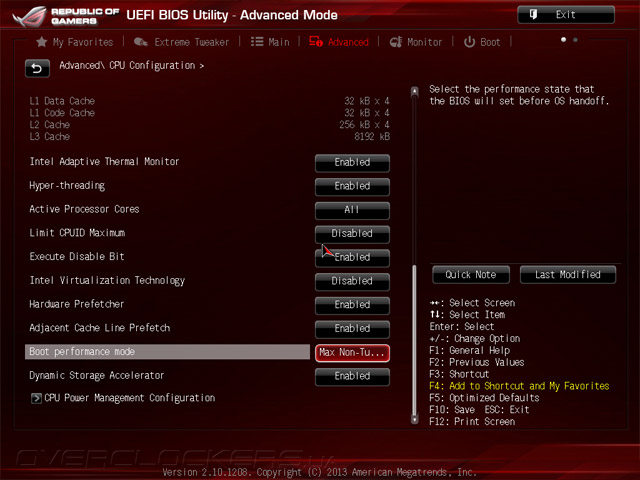Show Last Modified settings
Image resolution: width=640 pixels, height=480 pixels.
568,275
